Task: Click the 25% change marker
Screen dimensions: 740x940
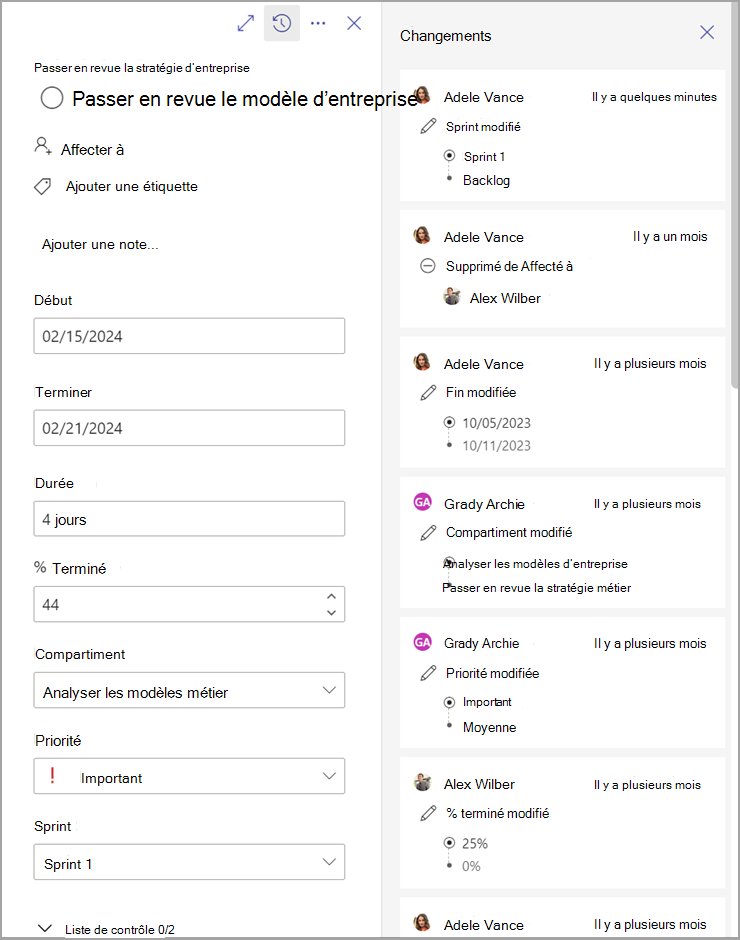Action: coord(449,843)
